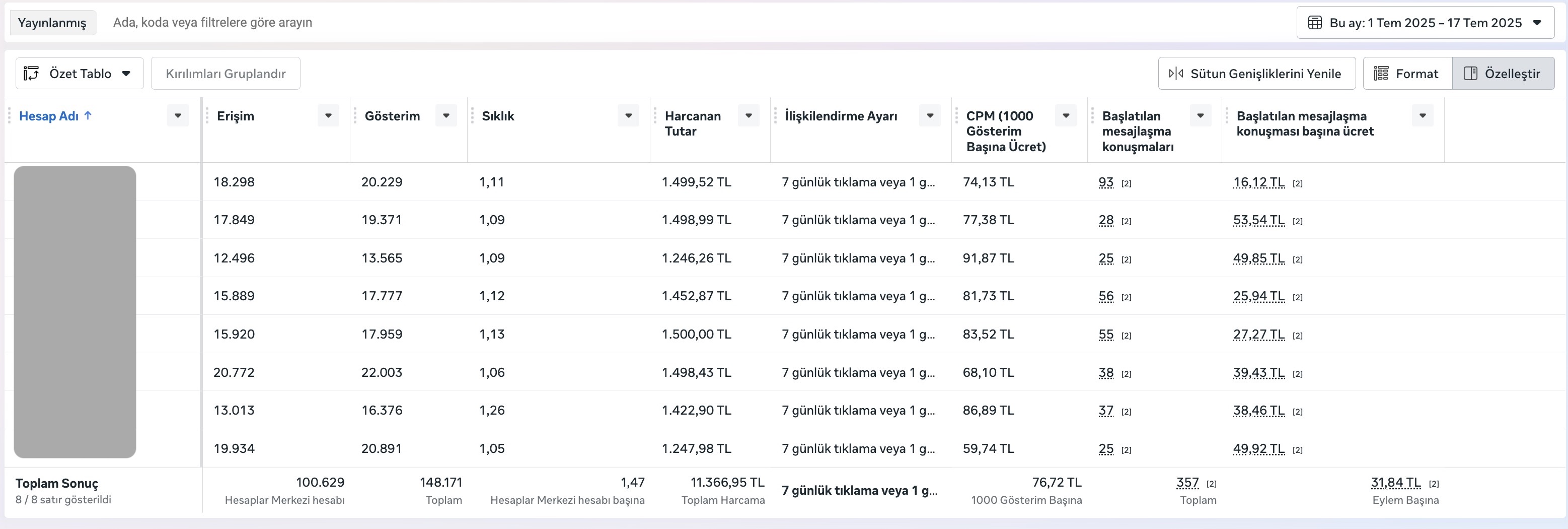The height and width of the screenshot is (529, 1568).
Task: Click total Gösterim 148.171
Action: [x=440, y=483]
